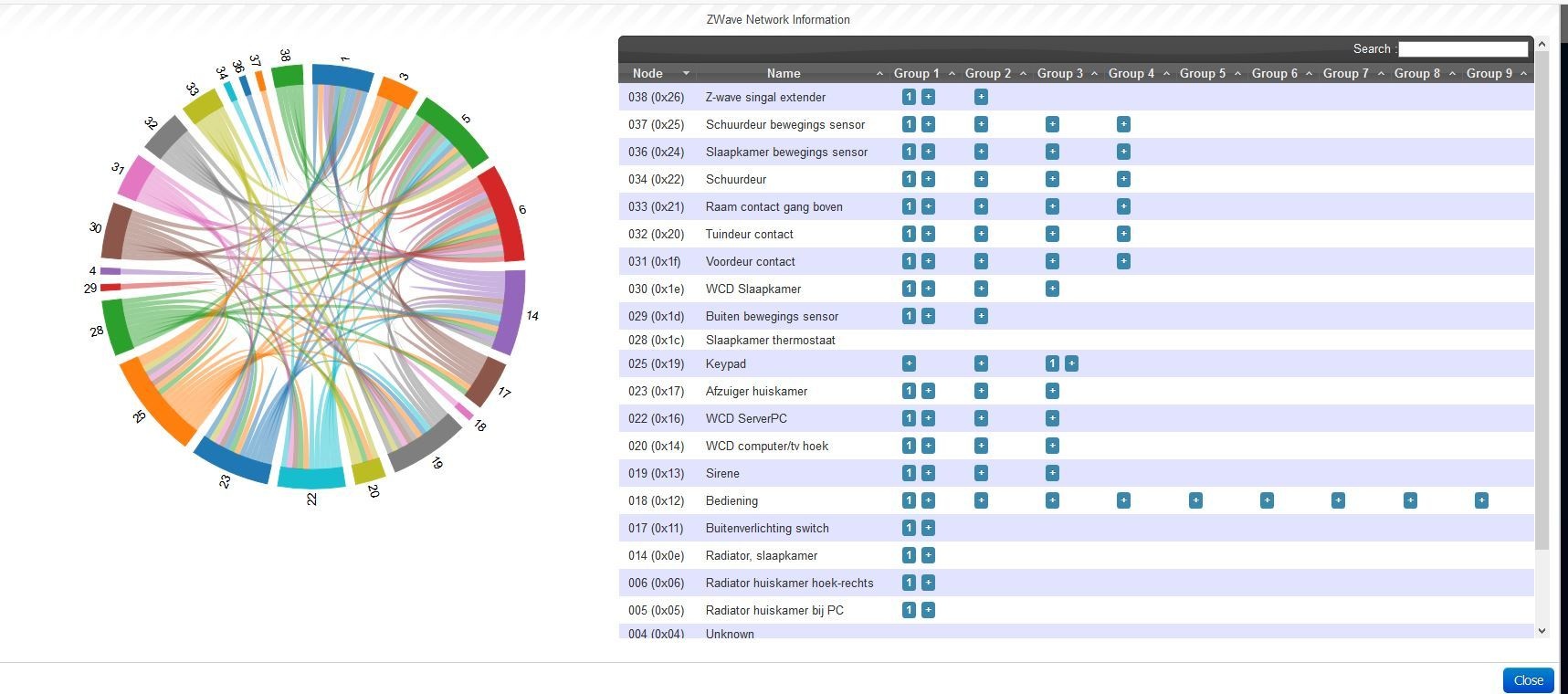The image size is (1568, 694).
Task: Focus the Search input field
Action: pos(1462,49)
